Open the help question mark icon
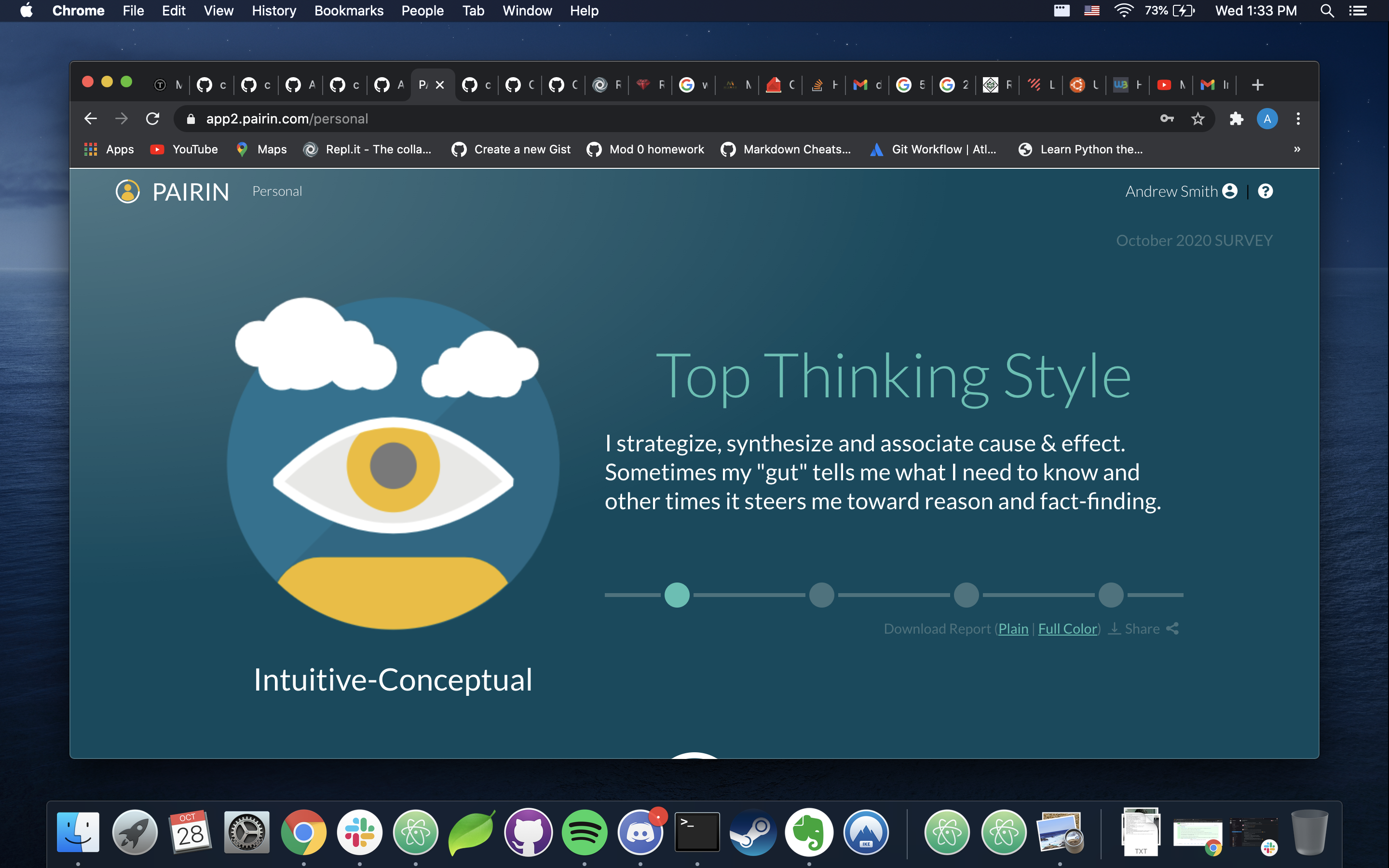The height and width of the screenshot is (868, 1389). (x=1265, y=191)
